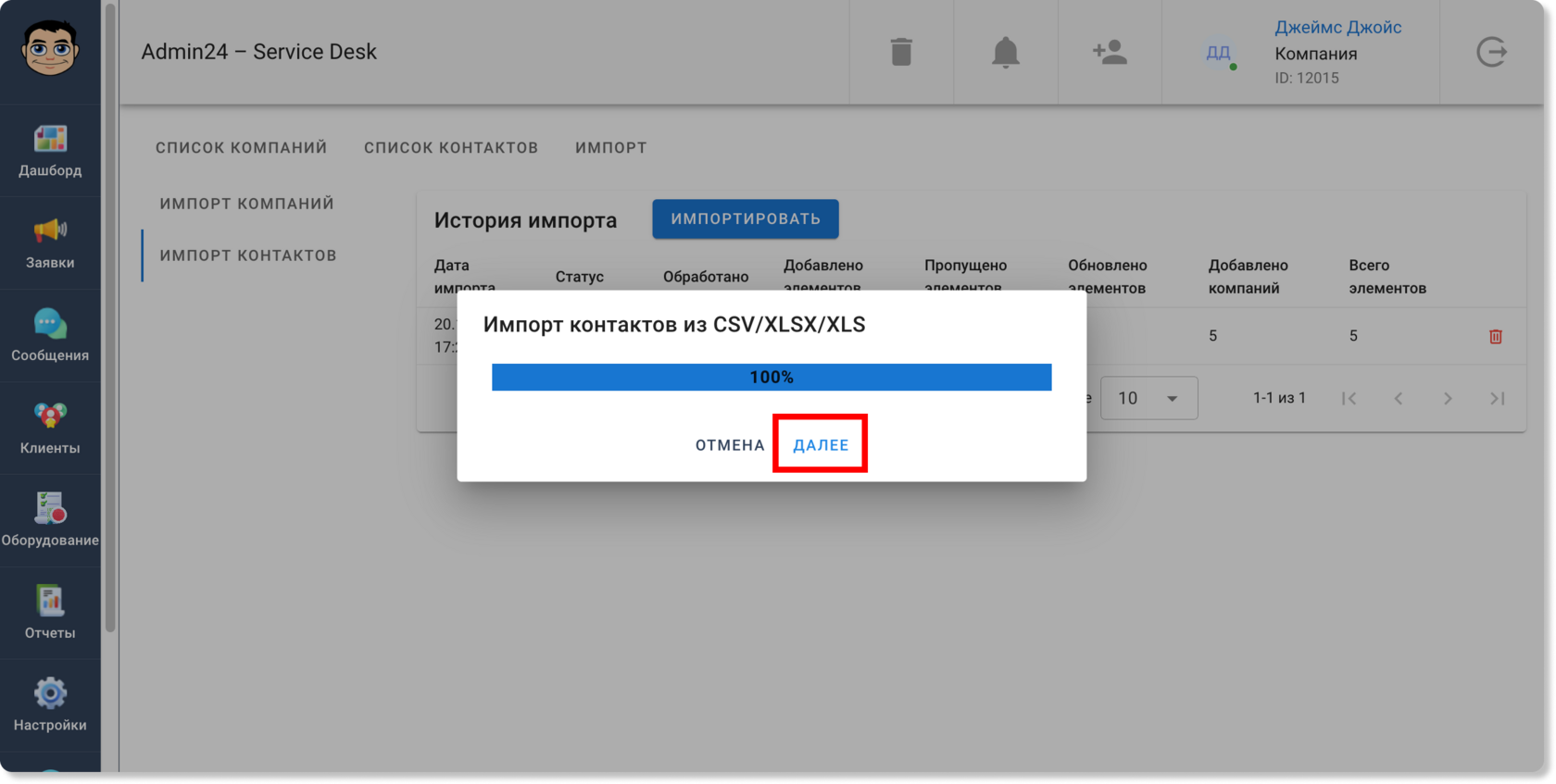Open the Дашборд sidebar icon

tap(50, 139)
